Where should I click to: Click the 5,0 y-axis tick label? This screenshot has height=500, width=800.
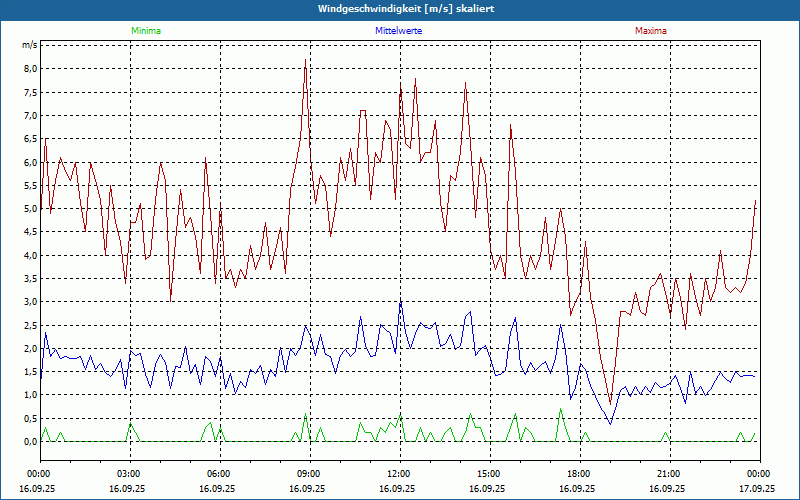click(31, 209)
